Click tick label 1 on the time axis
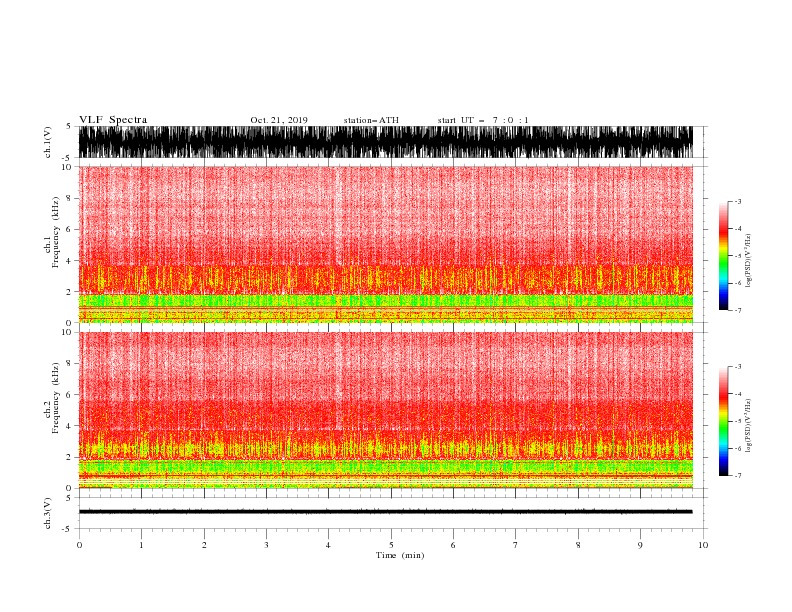 [x=141, y=545]
